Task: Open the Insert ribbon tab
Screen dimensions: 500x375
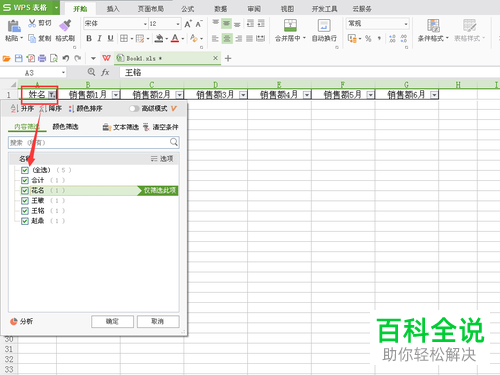Action: click(113, 9)
